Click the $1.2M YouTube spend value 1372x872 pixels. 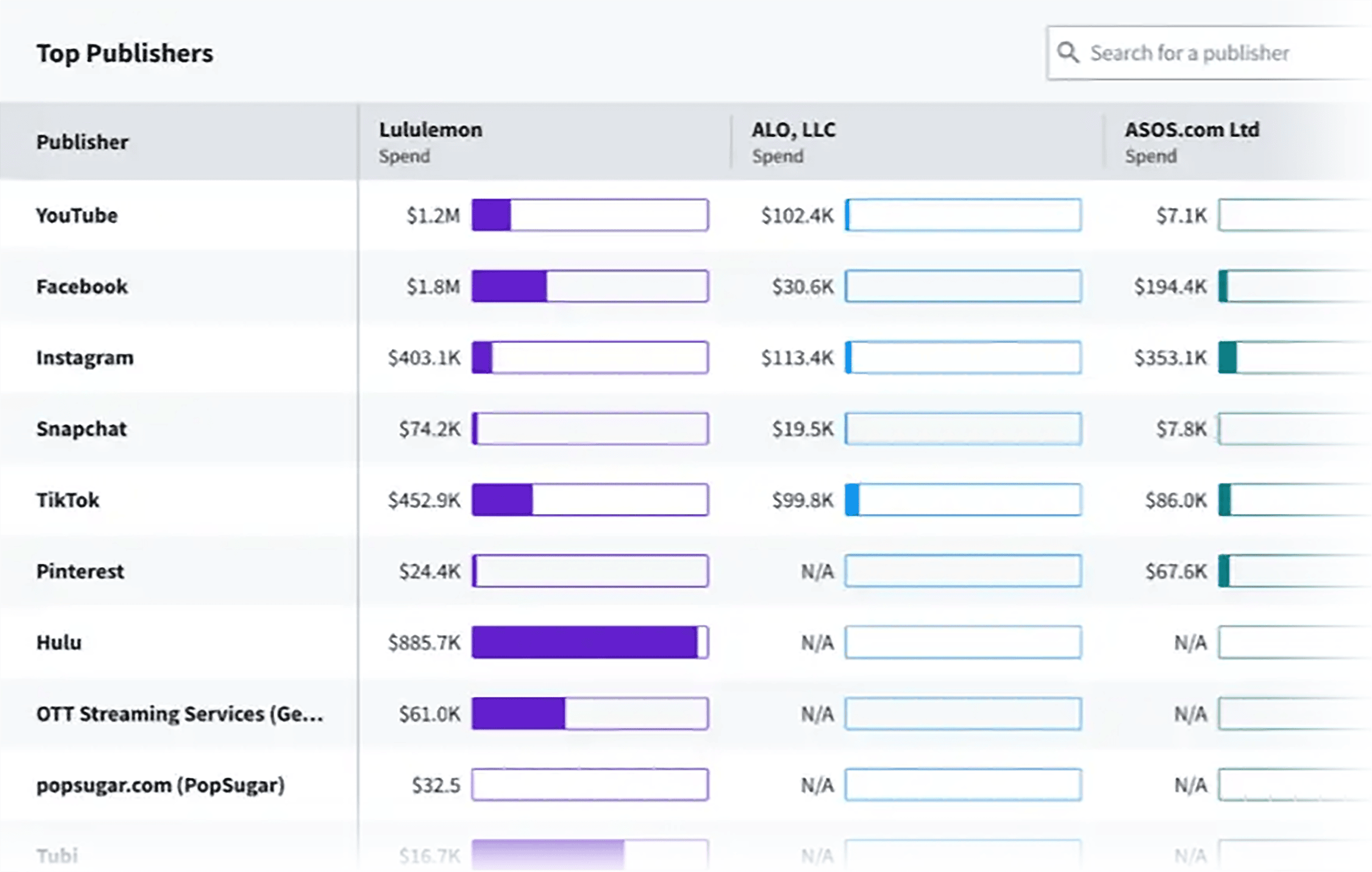(431, 215)
